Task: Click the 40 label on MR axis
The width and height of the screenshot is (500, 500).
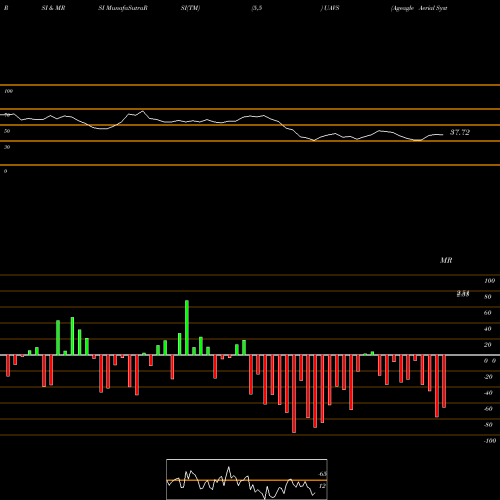Action: point(488,329)
